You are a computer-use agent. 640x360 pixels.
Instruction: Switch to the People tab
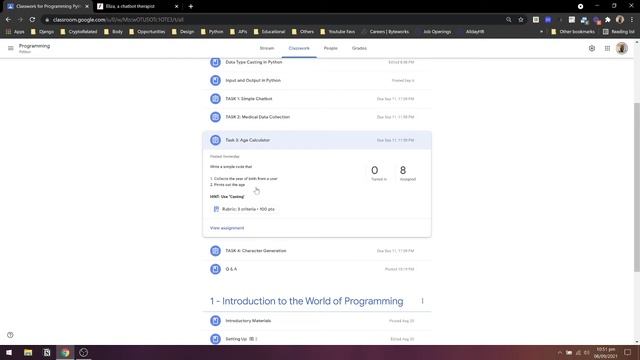click(331, 48)
